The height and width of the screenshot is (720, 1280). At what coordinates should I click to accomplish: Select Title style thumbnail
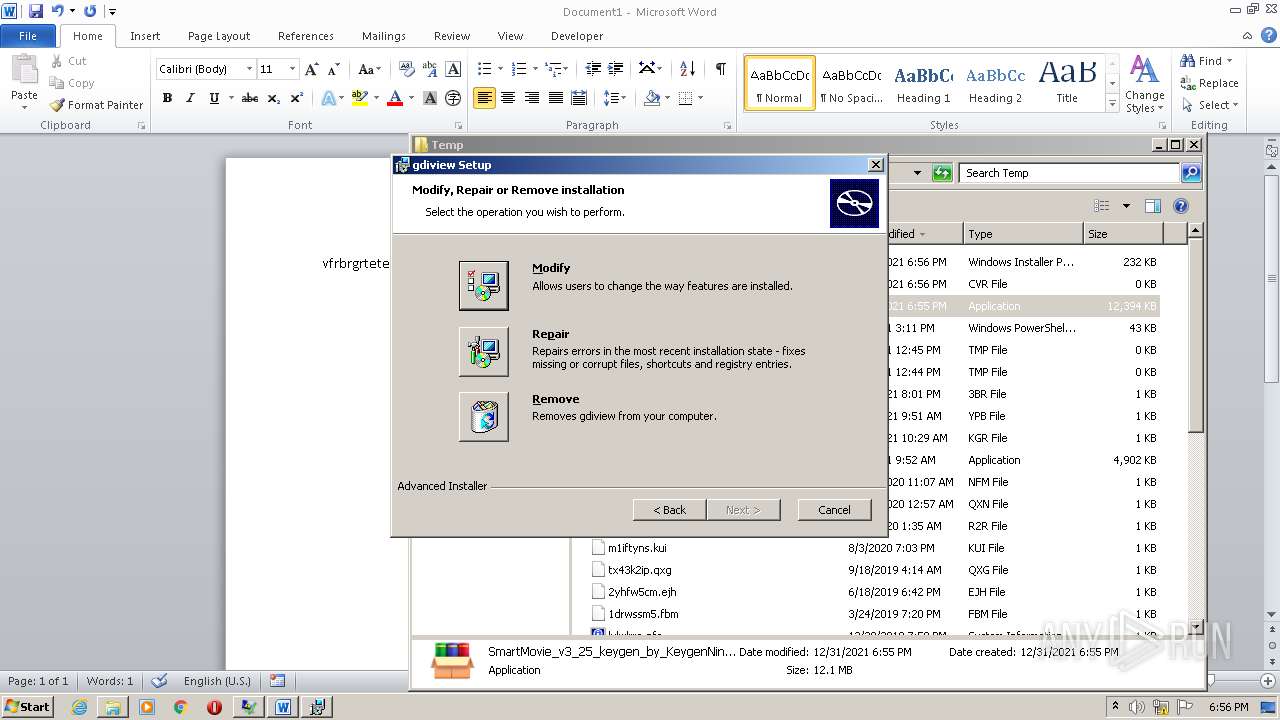point(1067,82)
